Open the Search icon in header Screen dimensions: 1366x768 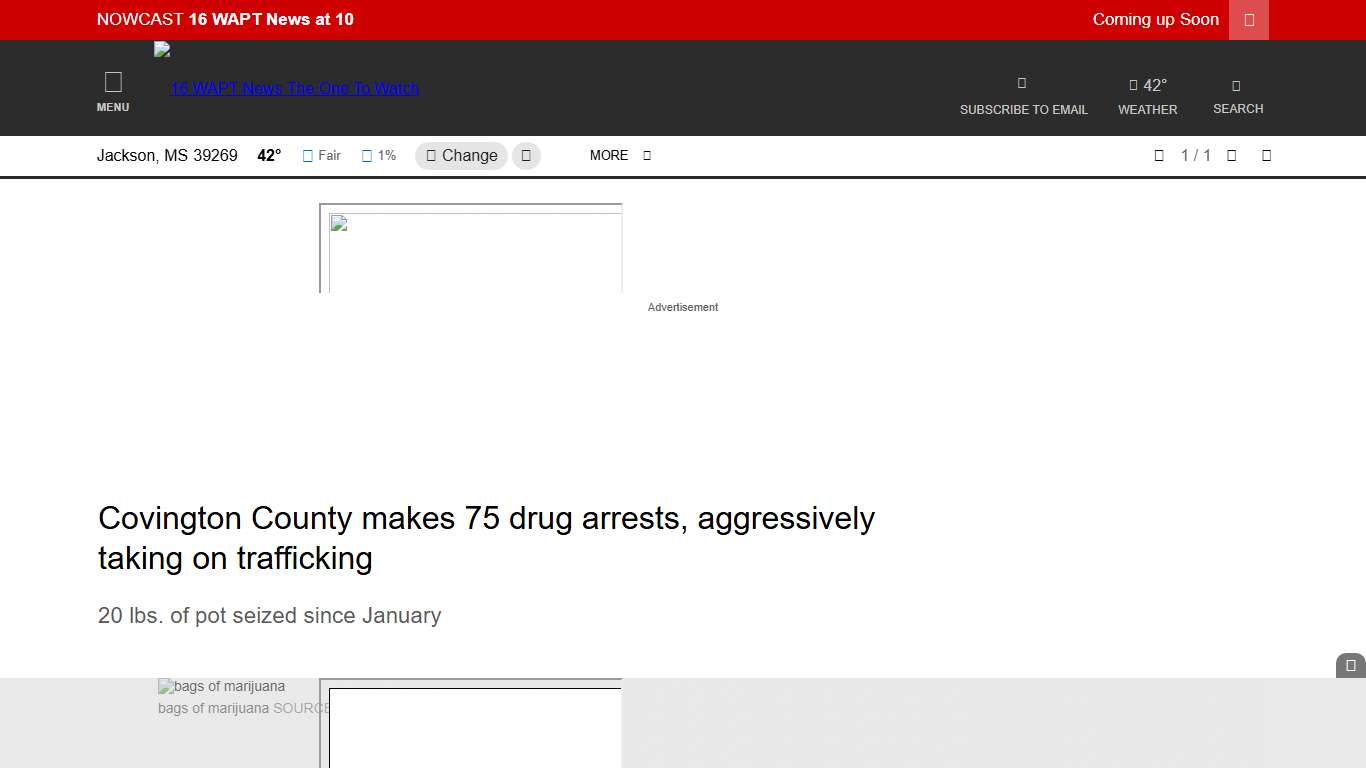click(1237, 86)
